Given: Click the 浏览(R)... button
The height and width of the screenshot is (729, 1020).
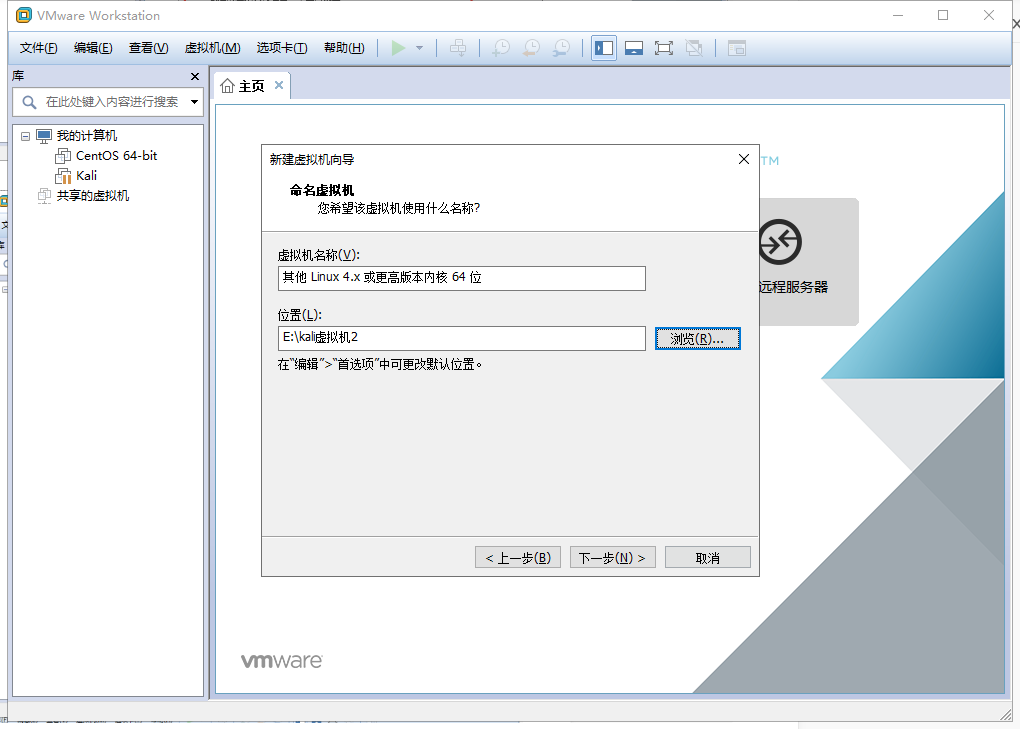Looking at the screenshot, I should coord(697,339).
